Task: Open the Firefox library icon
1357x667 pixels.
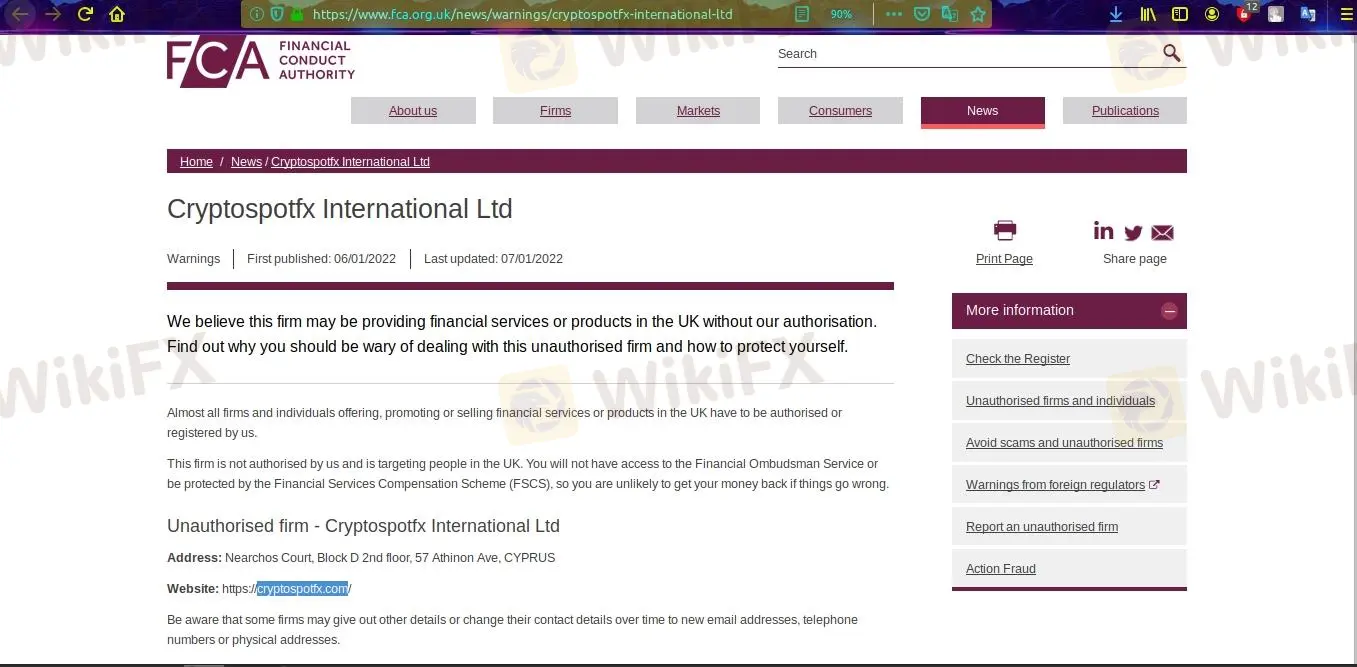Action: point(1148,14)
